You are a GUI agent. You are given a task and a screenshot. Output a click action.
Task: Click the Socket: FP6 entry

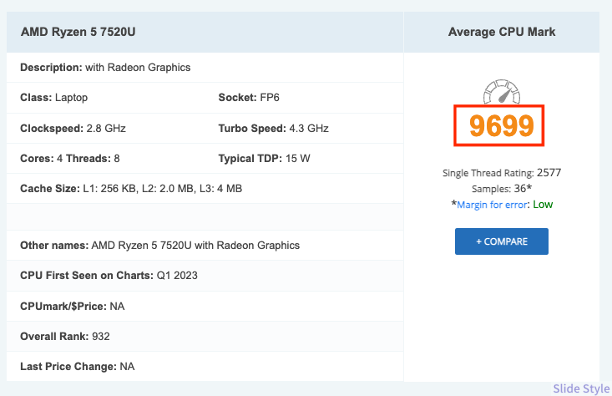pos(249,98)
